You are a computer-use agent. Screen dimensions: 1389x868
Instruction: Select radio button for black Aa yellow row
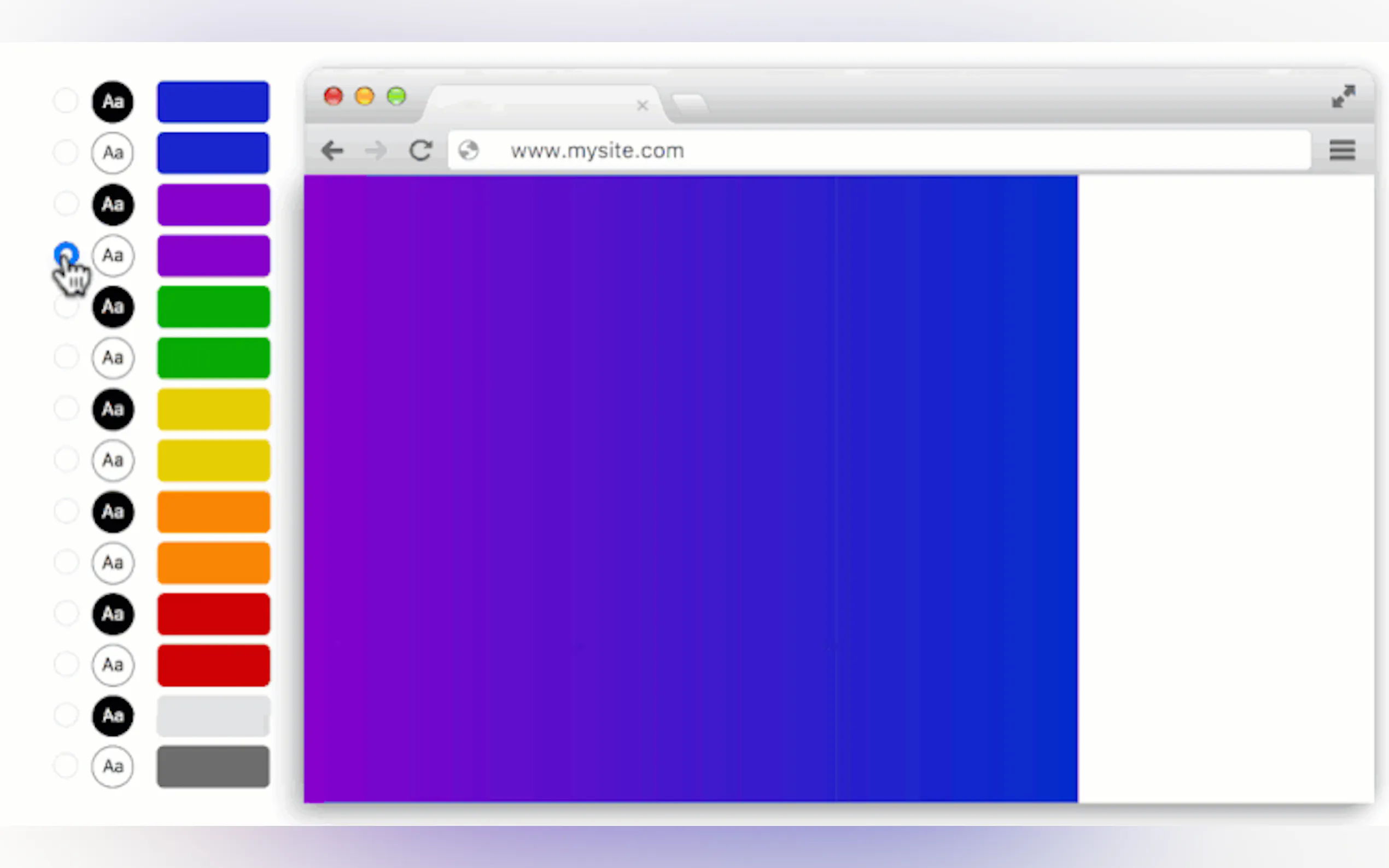click(x=66, y=408)
